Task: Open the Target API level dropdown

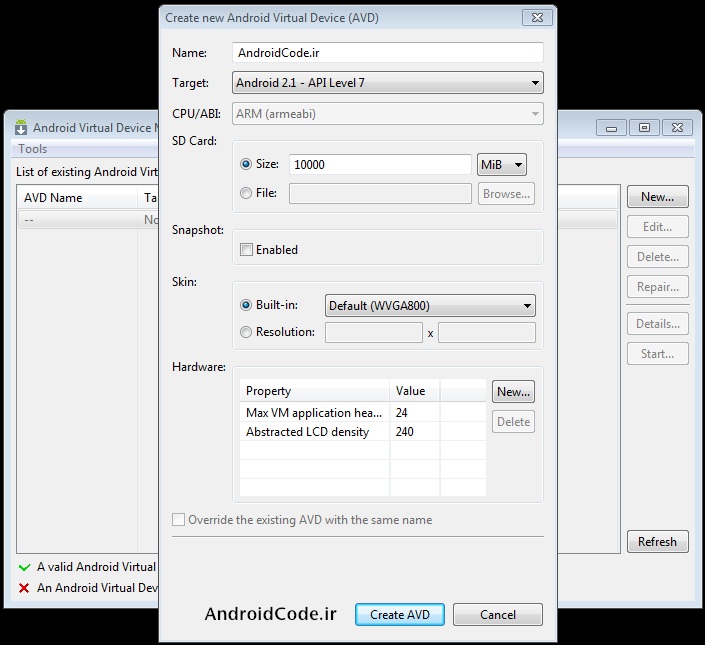Action: pyautogui.click(x=388, y=83)
